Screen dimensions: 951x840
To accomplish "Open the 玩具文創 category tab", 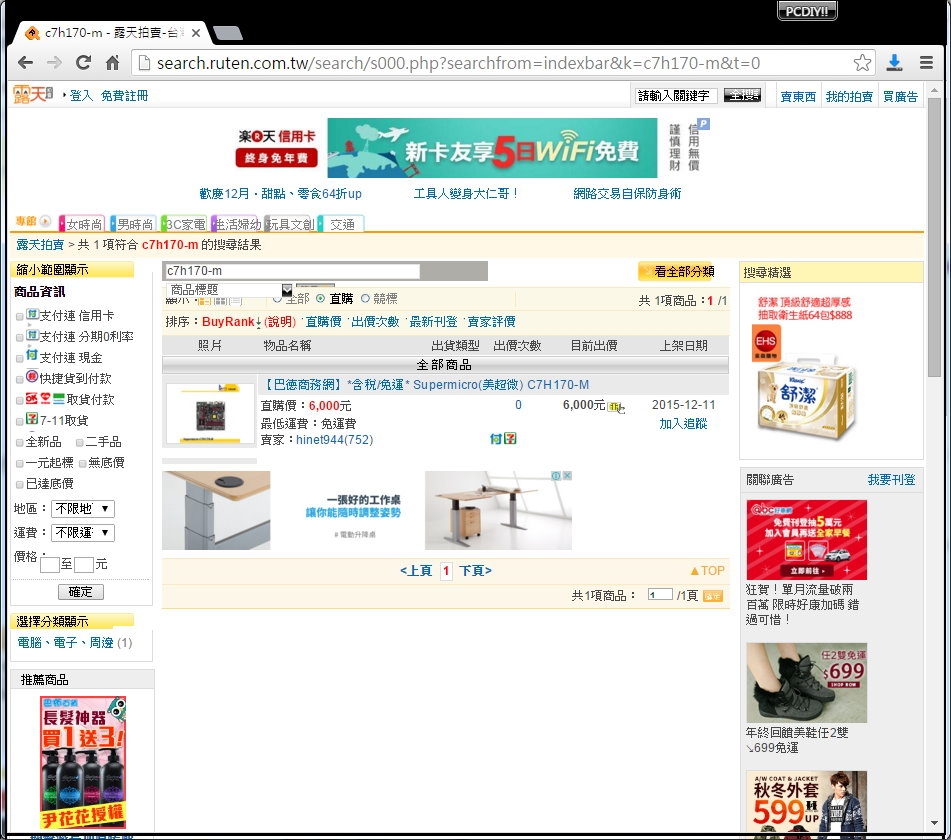I will tap(289, 224).
